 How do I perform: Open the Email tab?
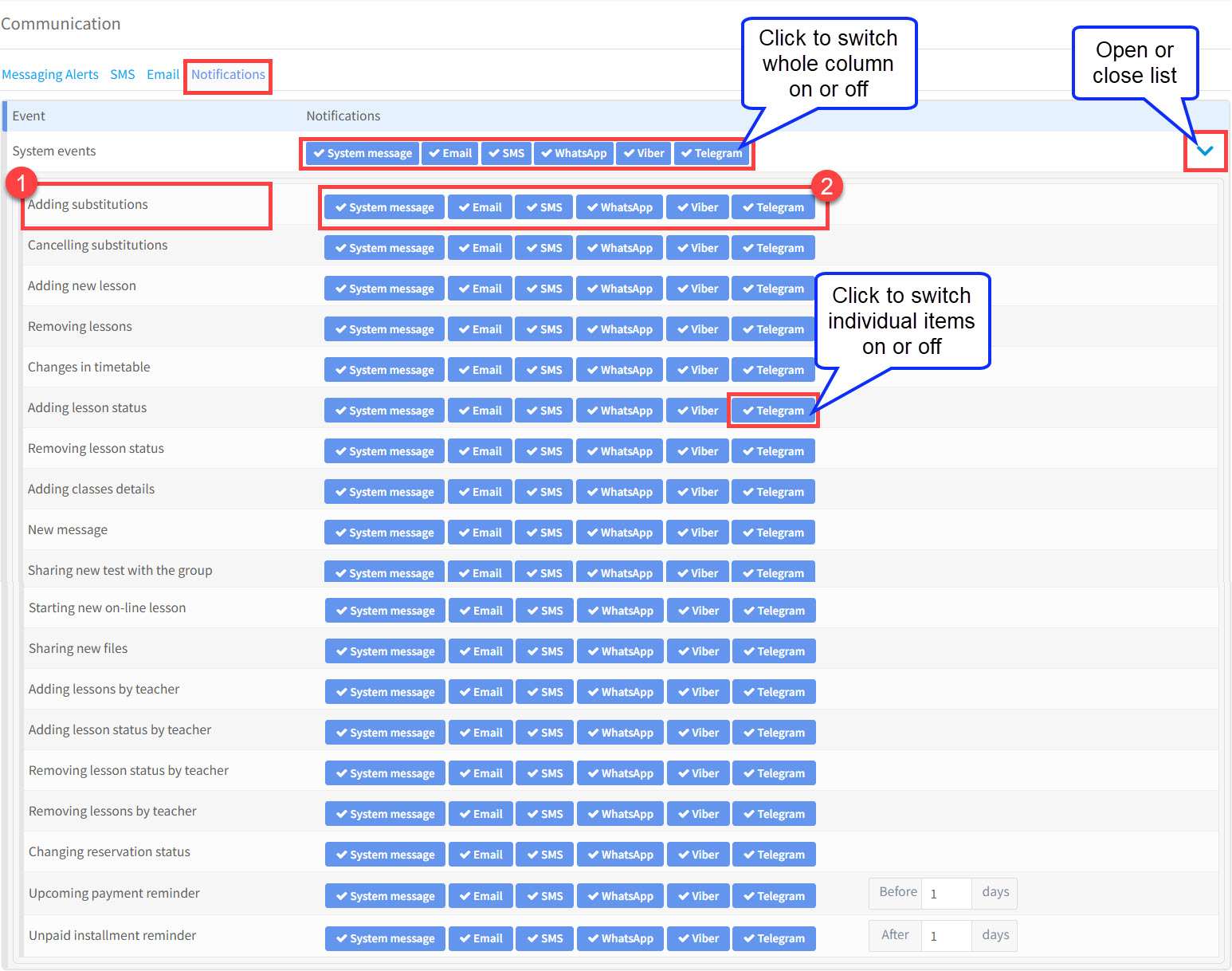163,74
